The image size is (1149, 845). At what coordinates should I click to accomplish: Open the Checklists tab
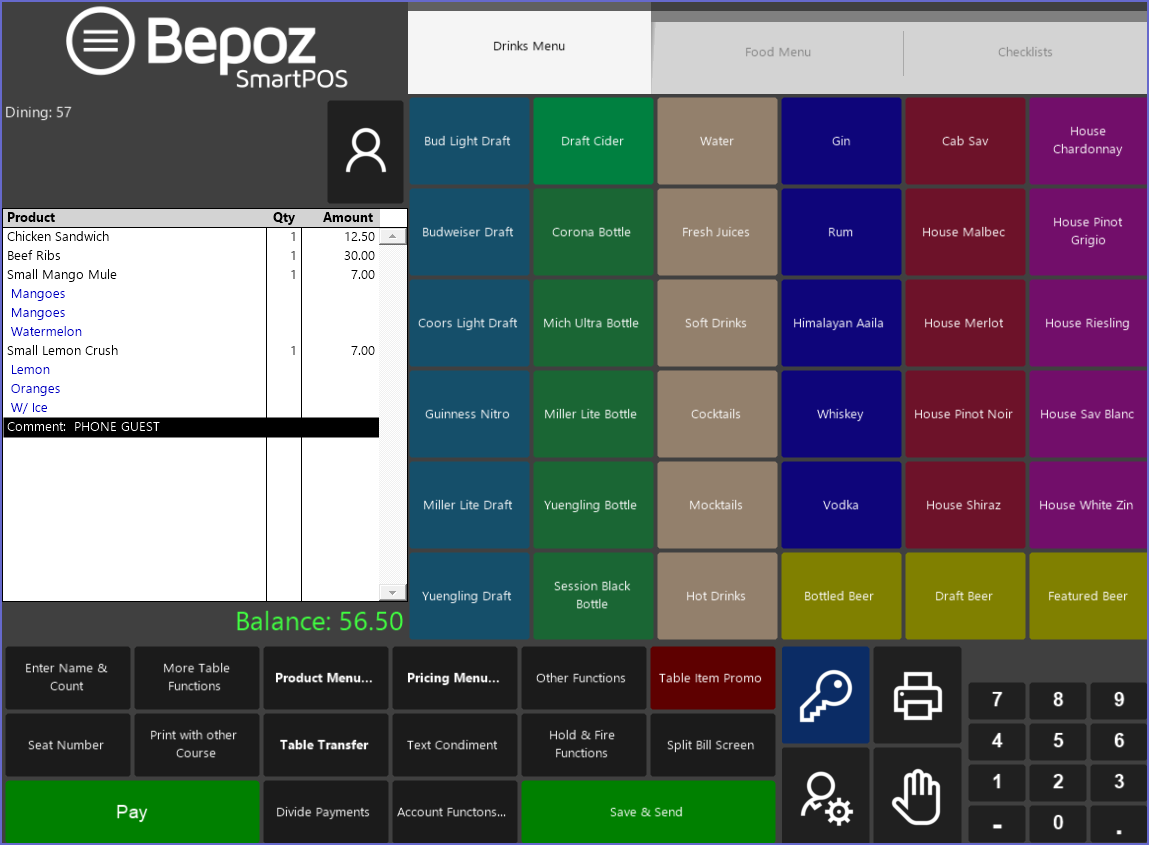coord(1024,52)
